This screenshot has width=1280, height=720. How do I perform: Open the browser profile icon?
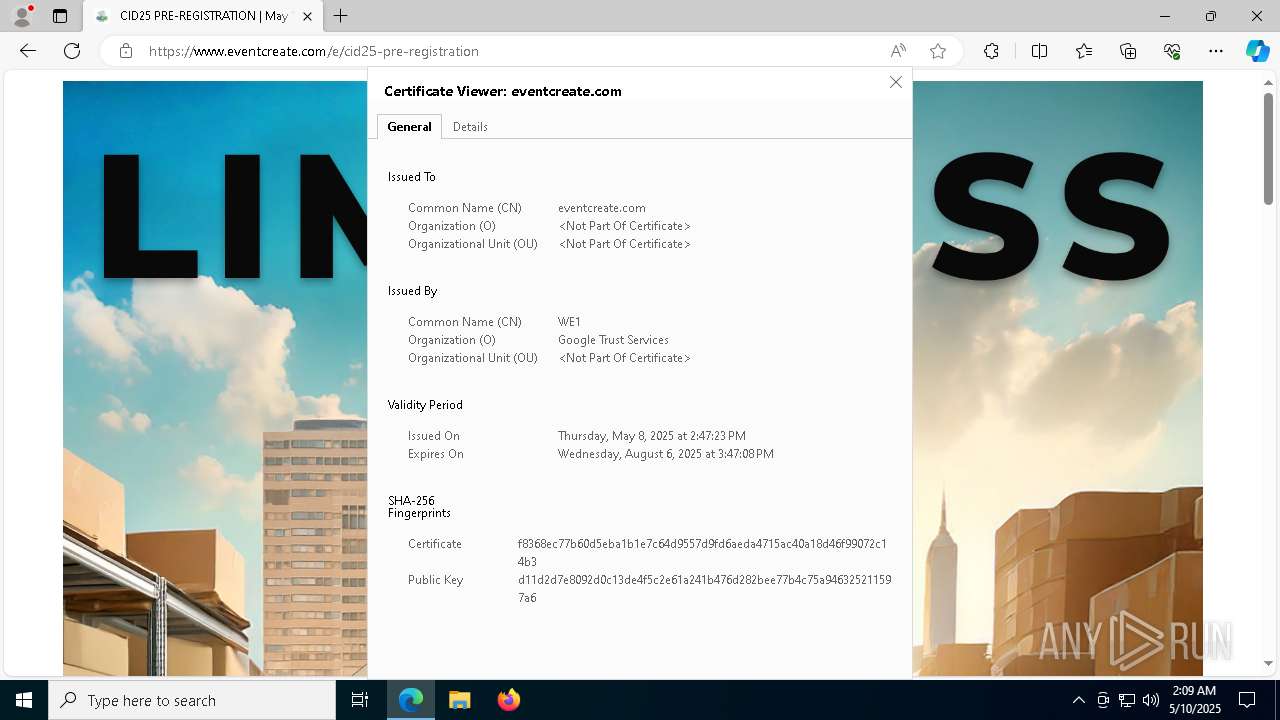[22, 16]
